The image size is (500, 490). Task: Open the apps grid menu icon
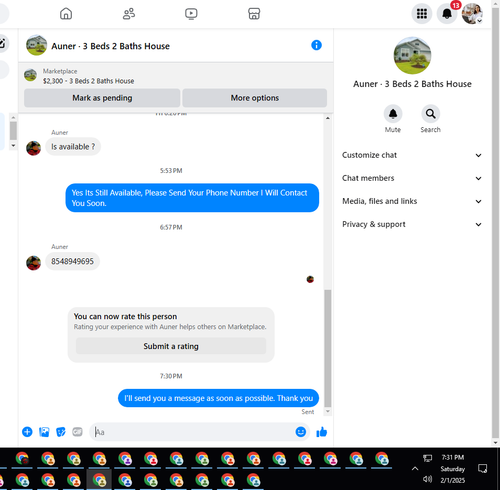click(x=422, y=14)
